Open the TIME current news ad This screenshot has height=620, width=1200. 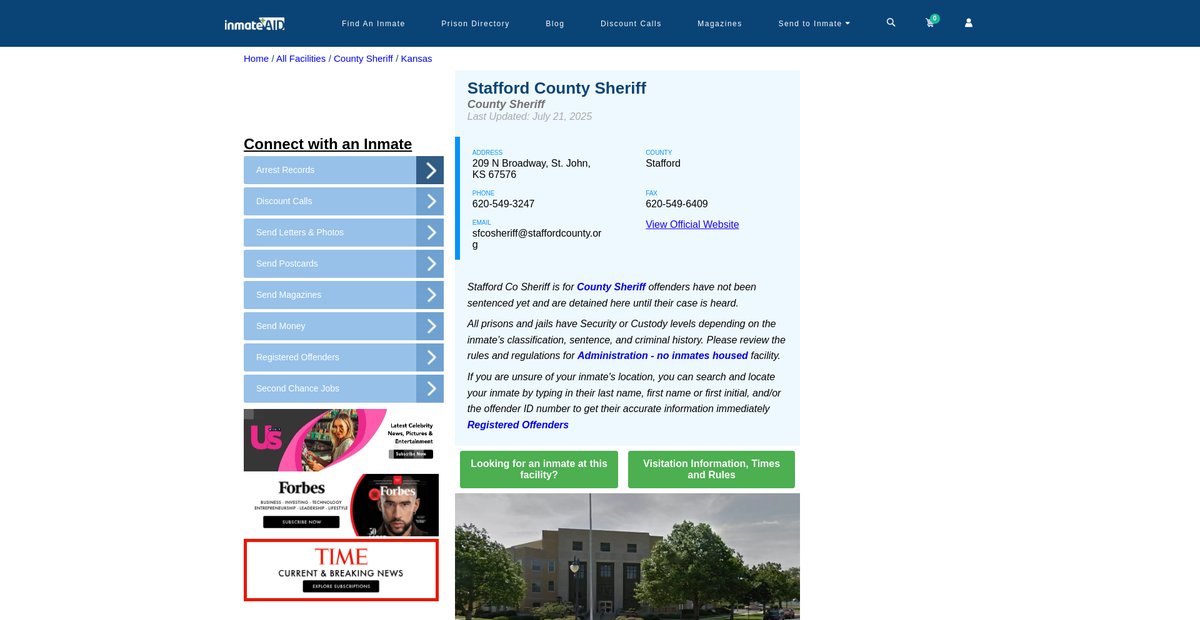341,570
